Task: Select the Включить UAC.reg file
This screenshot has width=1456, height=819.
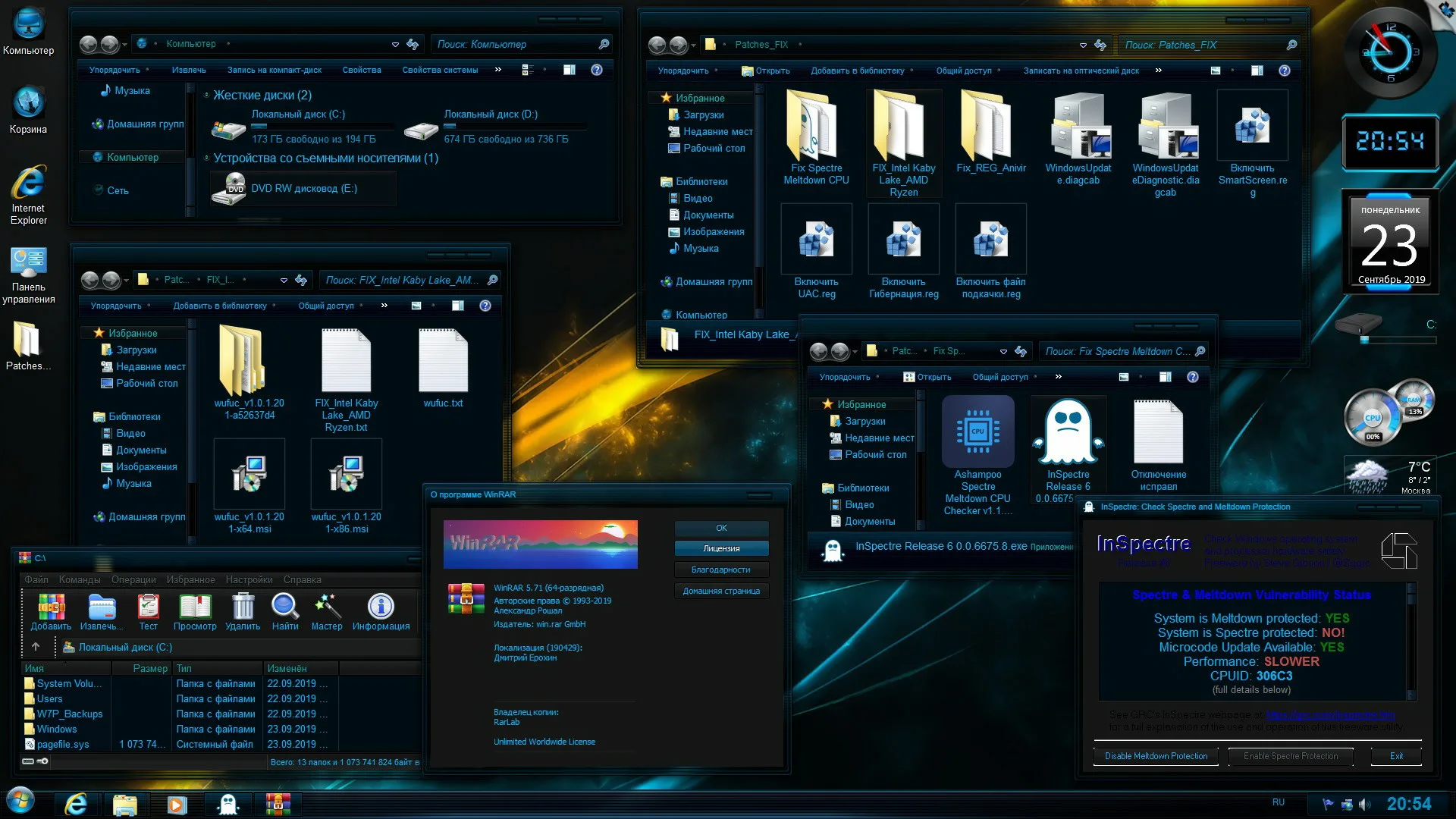Action: (x=816, y=252)
